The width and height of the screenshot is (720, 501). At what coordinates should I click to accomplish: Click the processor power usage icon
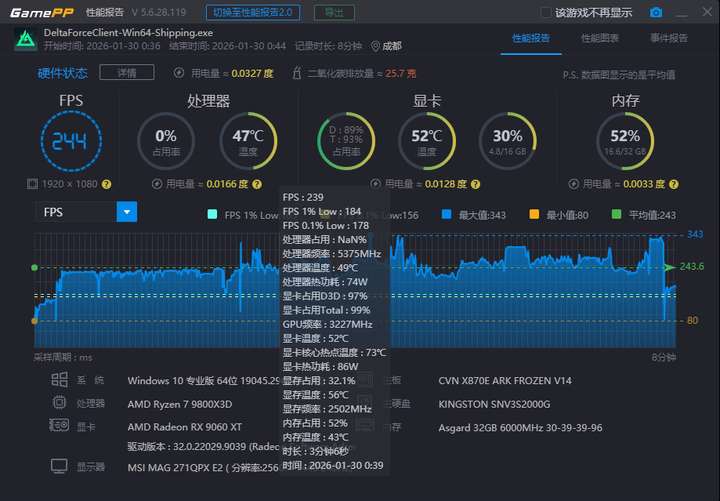(157, 184)
